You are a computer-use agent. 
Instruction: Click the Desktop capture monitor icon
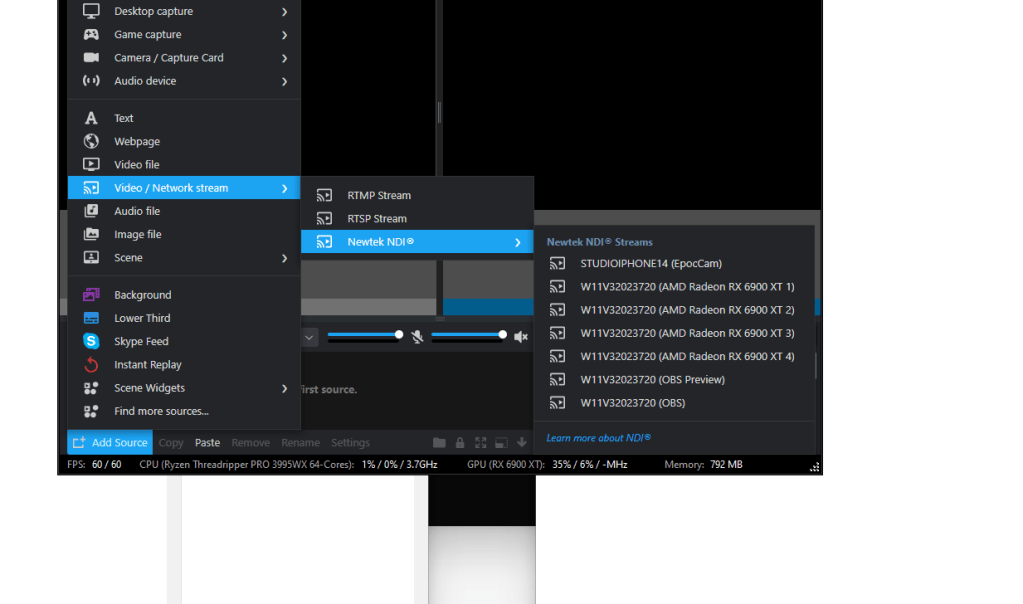click(91, 11)
